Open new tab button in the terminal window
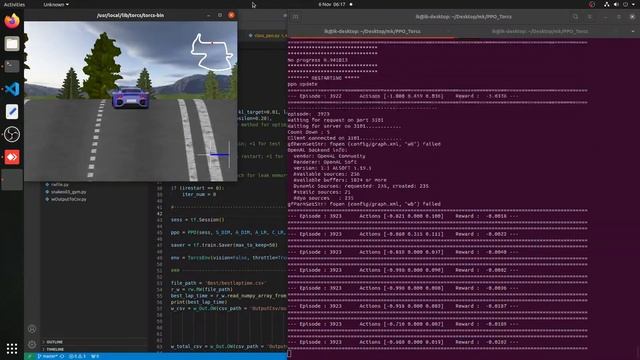Image resolution: width=640 pixels, height=360 pixels. point(296,17)
